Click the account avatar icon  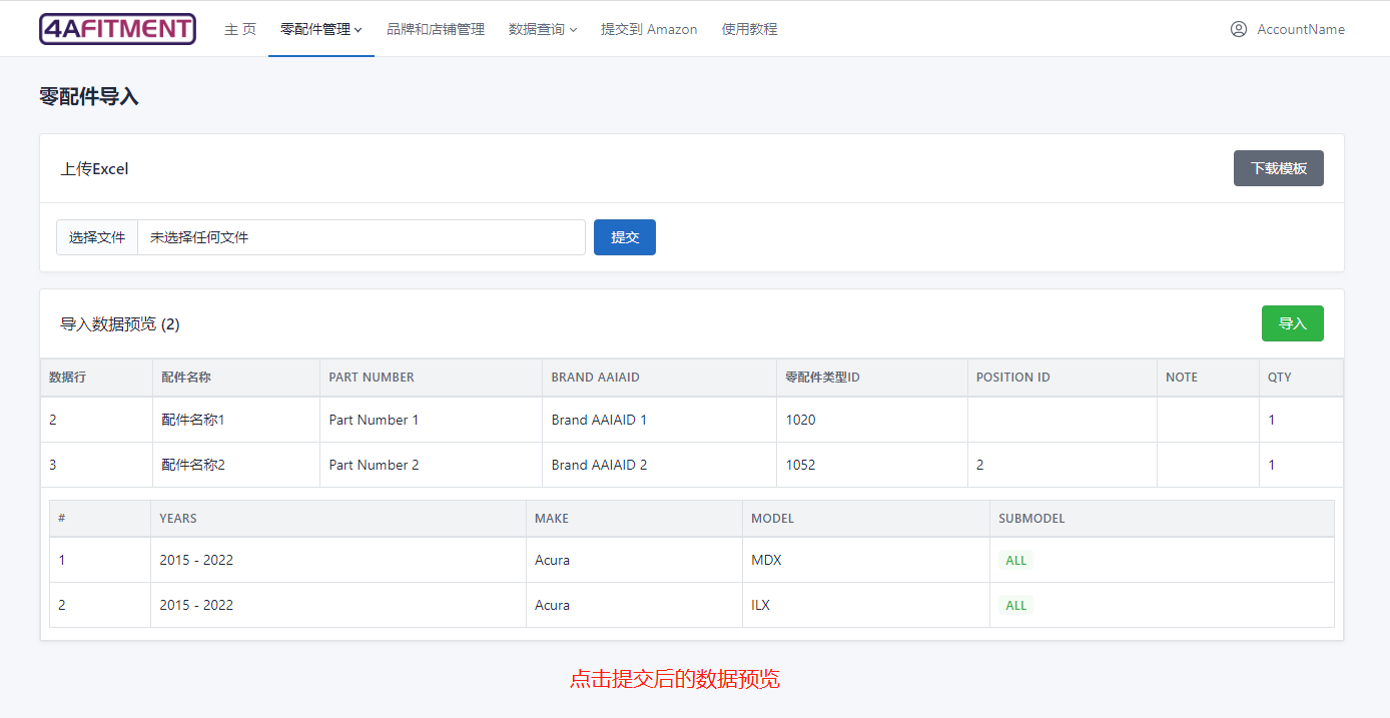(1238, 29)
